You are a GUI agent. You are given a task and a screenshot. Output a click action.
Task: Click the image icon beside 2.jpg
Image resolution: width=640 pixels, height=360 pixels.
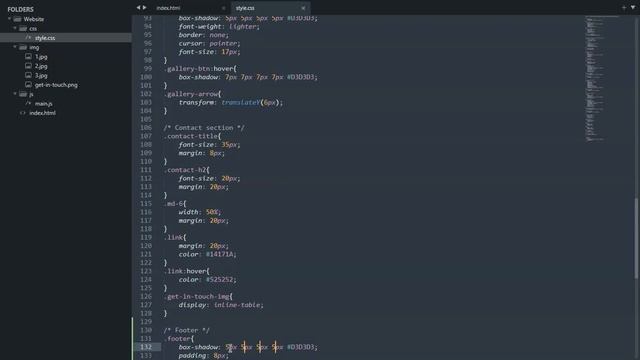tap(28, 66)
